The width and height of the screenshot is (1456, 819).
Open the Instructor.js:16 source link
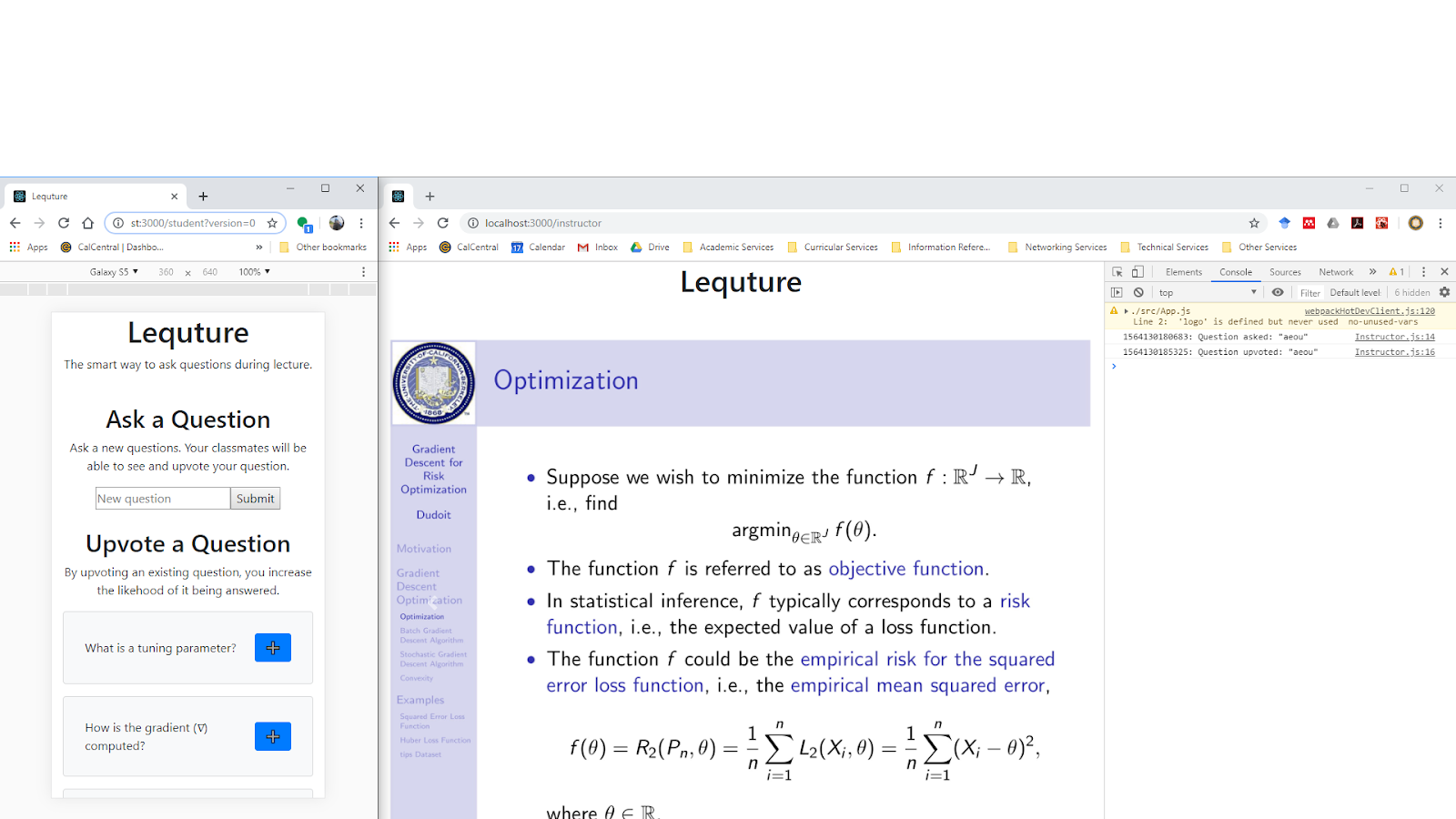click(1394, 352)
